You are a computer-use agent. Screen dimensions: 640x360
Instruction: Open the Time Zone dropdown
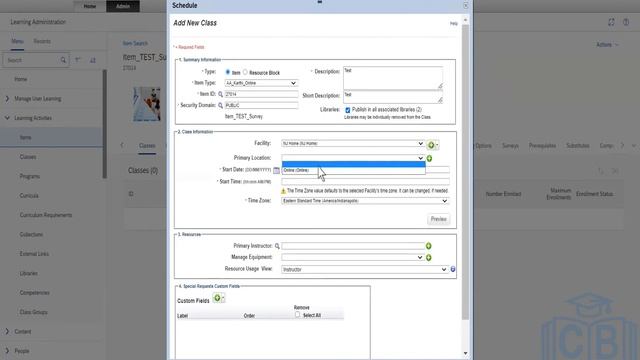(365, 201)
